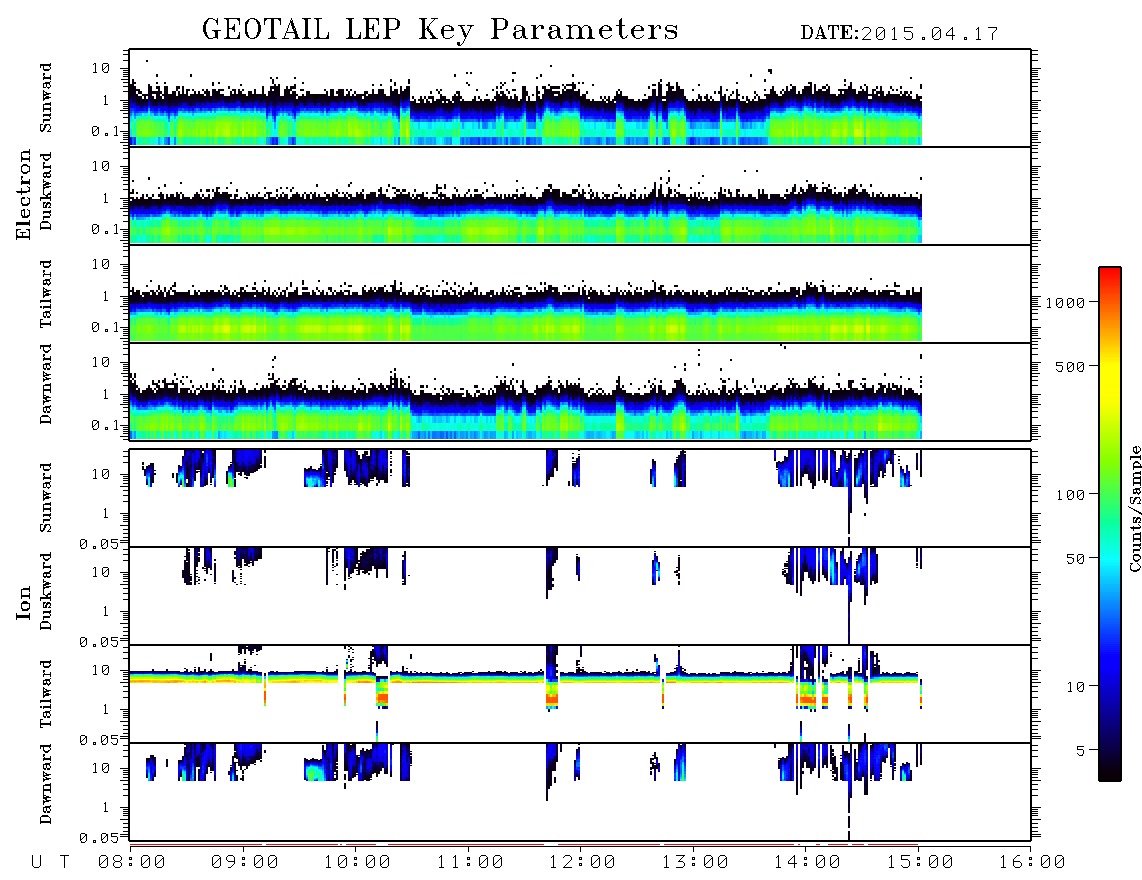This screenshot has width=1142, height=880.
Task: Click the Electron Dawnward panel label
Action: coord(46,384)
